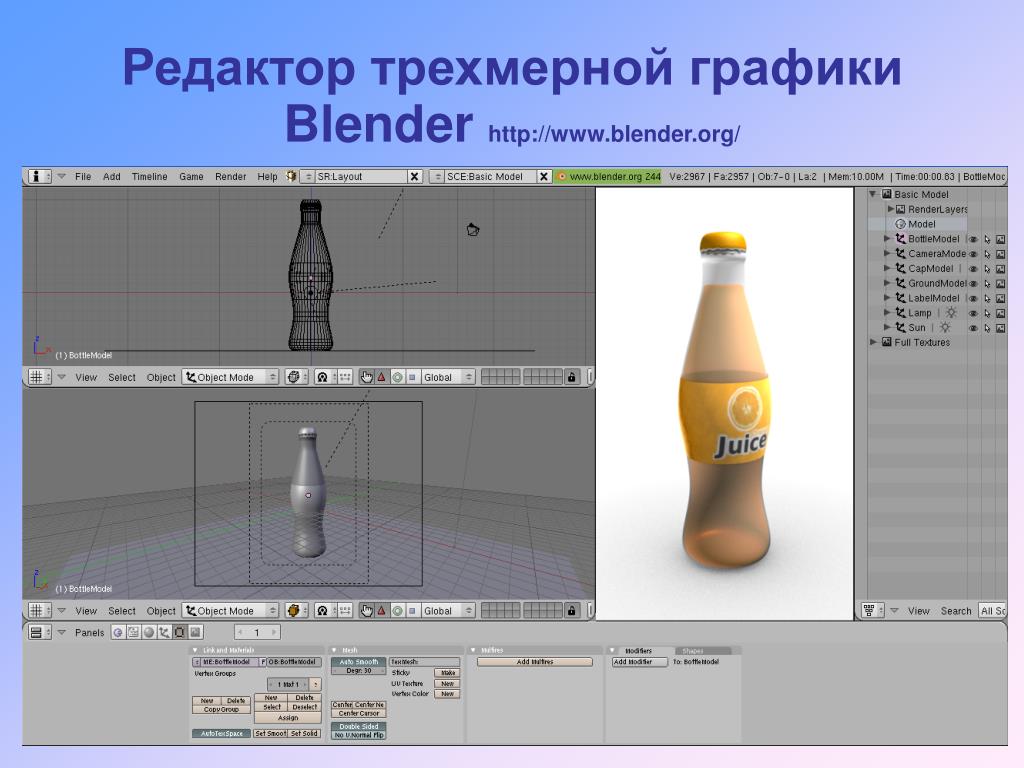Click the Center Cursor button
The image size is (1024, 768).
pos(359,714)
